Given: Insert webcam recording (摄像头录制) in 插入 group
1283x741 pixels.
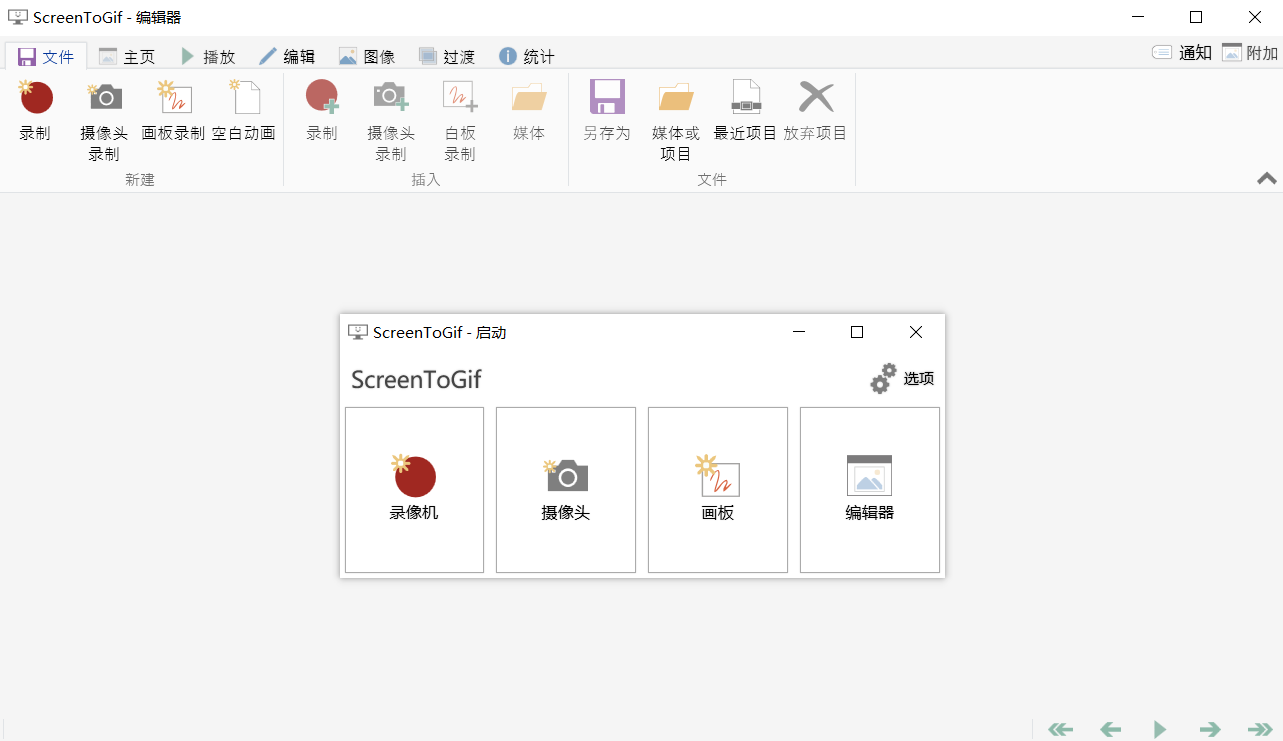Looking at the screenshot, I should pos(391,120).
